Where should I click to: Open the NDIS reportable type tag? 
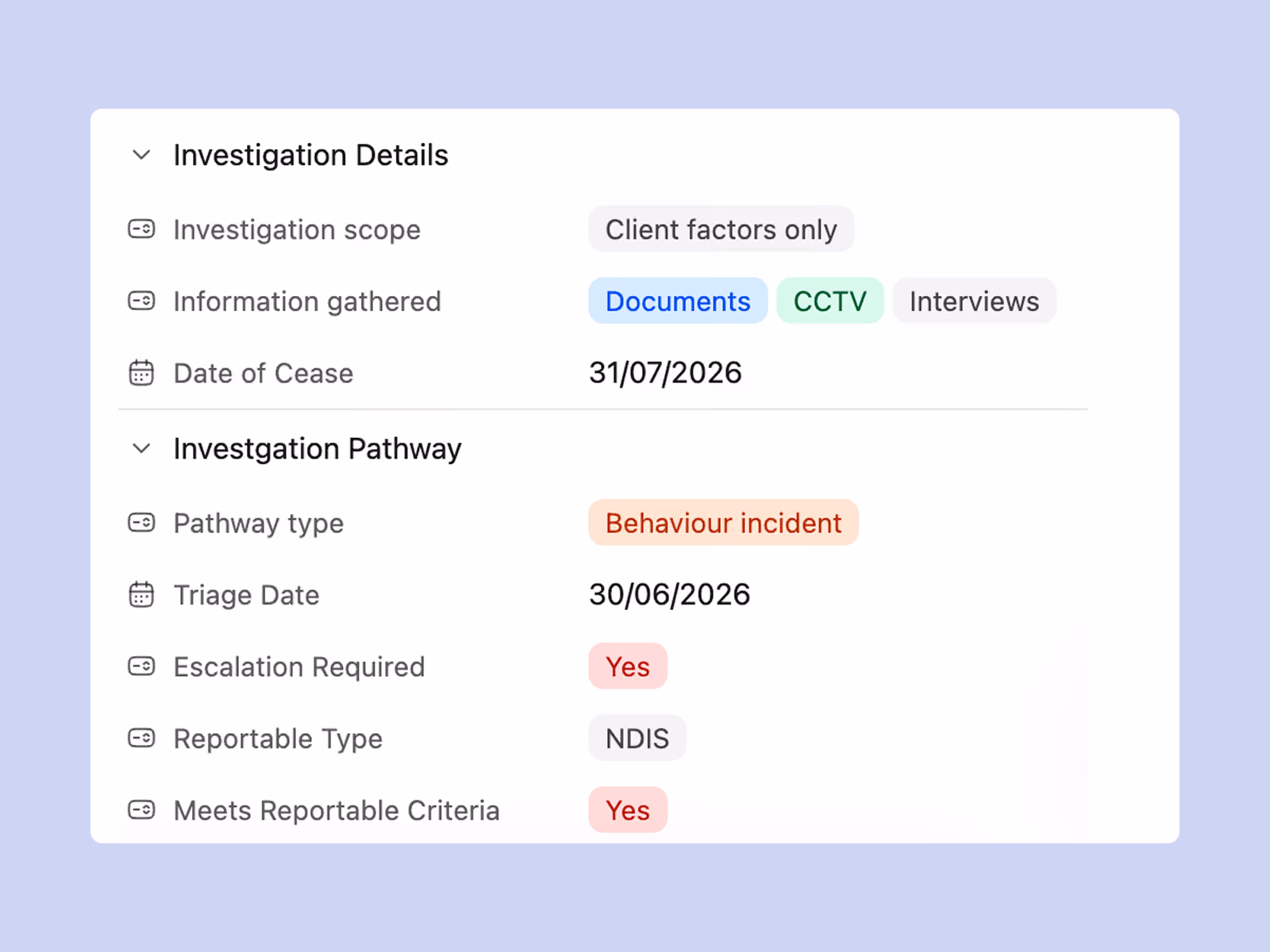(x=637, y=738)
